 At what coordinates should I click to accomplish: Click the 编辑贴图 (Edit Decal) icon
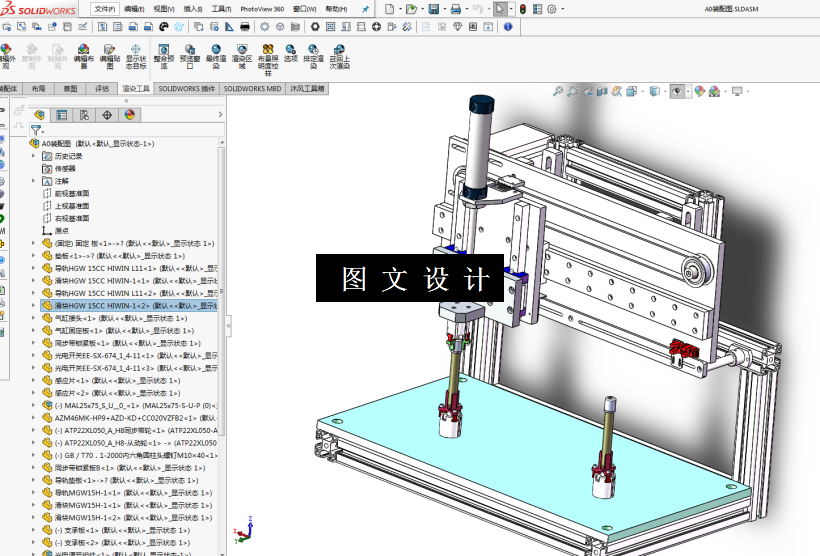(x=109, y=56)
